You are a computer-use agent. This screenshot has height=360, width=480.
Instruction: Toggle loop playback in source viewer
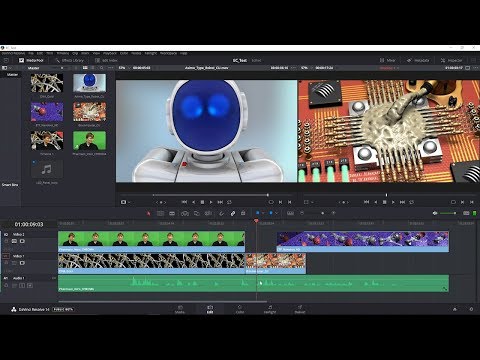pyautogui.click(x=229, y=202)
